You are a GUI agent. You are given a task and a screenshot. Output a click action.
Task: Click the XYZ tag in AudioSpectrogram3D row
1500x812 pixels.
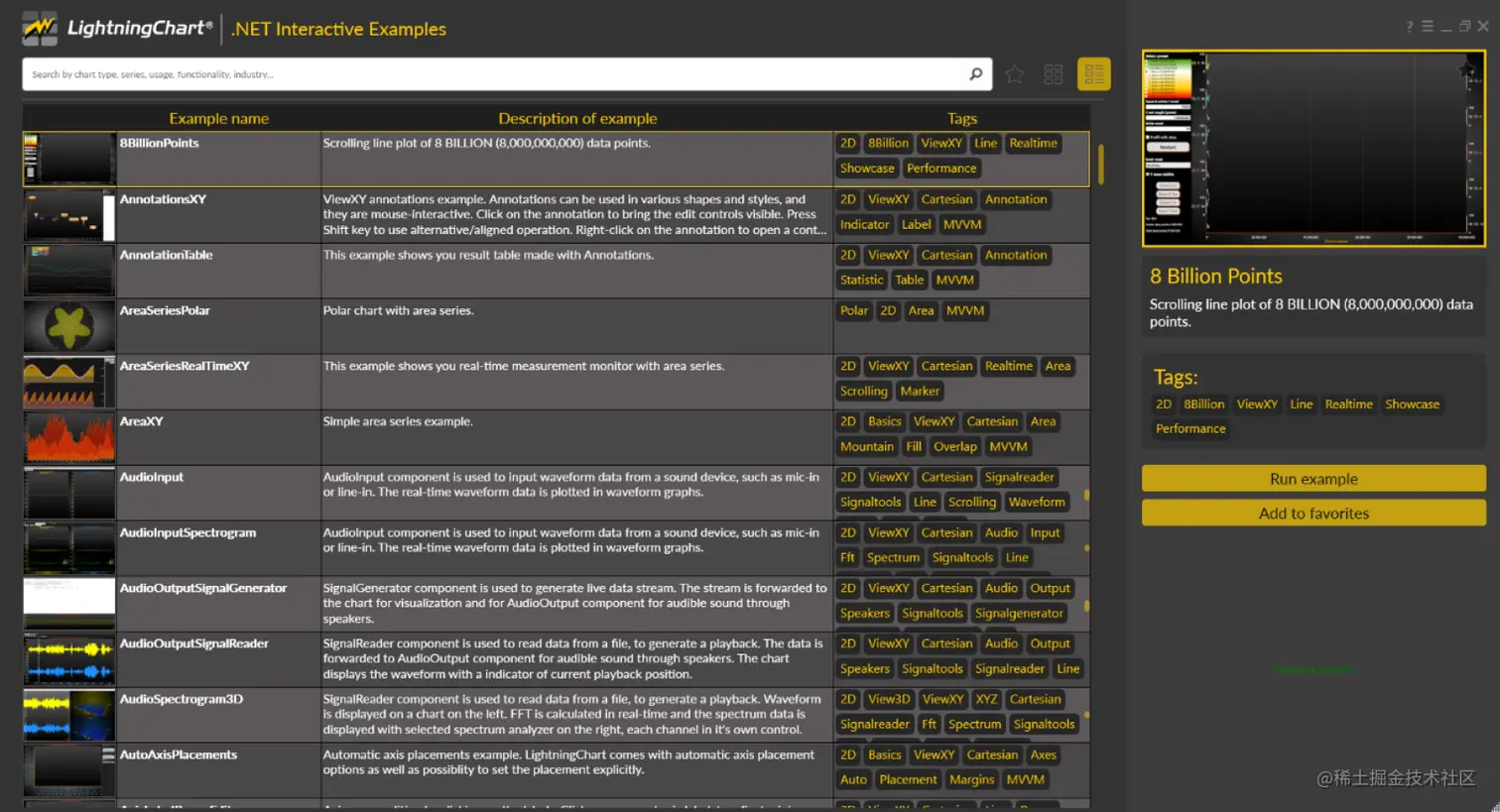click(x=986, y=699)
